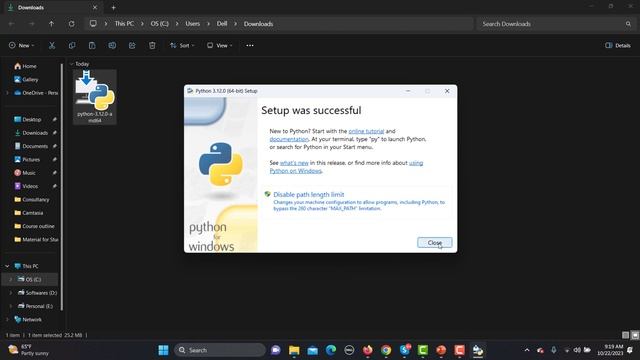Click the volume icon in system tray
This screenshot has height=360, width=640.
577,350
